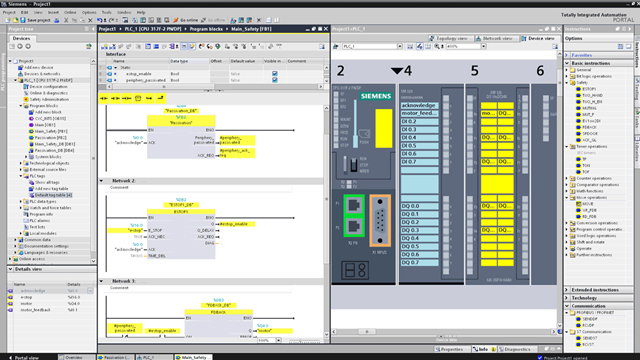
Task: Open the Properties inspector tab
Action: tap(449, 349)
